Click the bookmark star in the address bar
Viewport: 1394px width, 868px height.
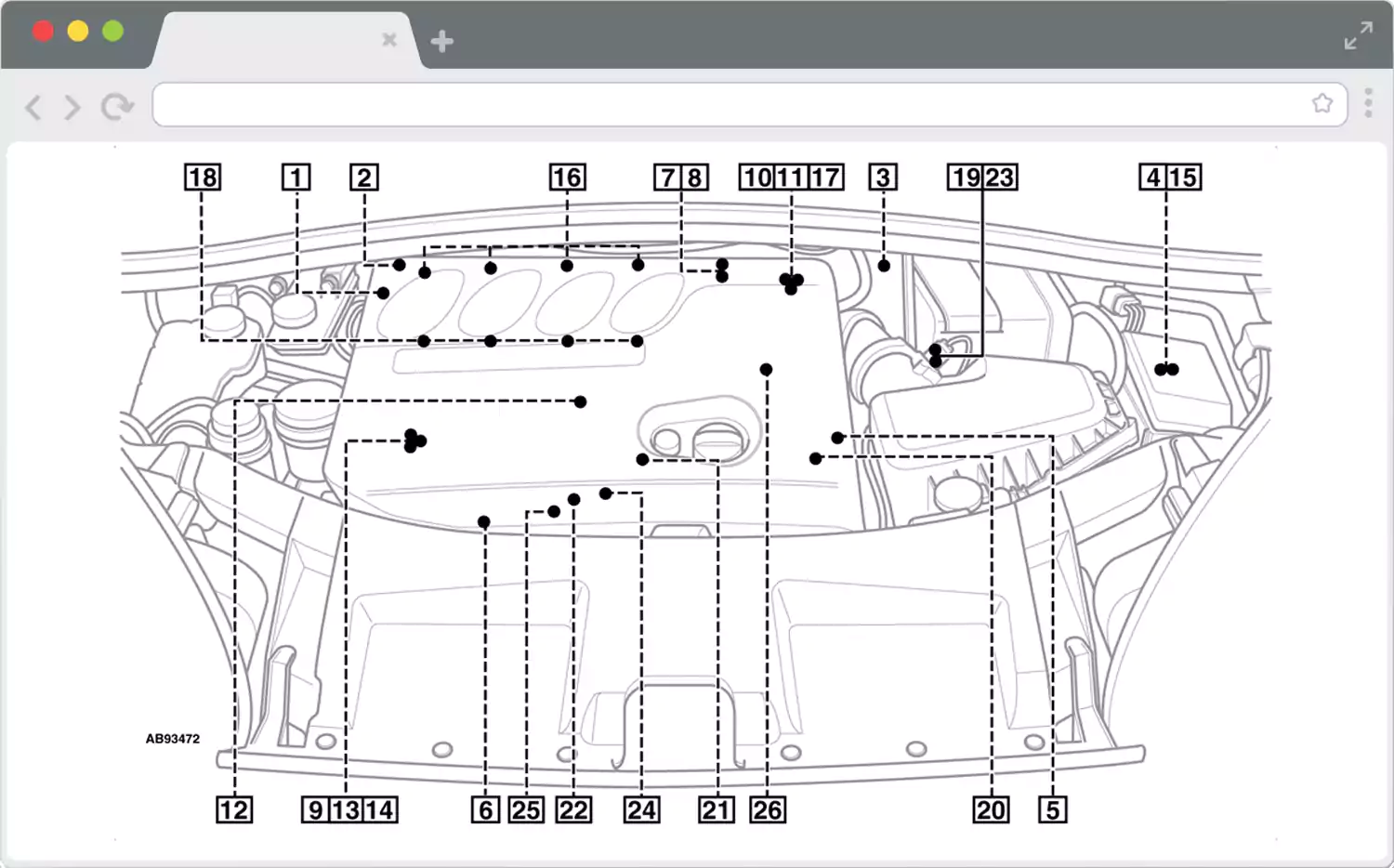coord(1322,103)
